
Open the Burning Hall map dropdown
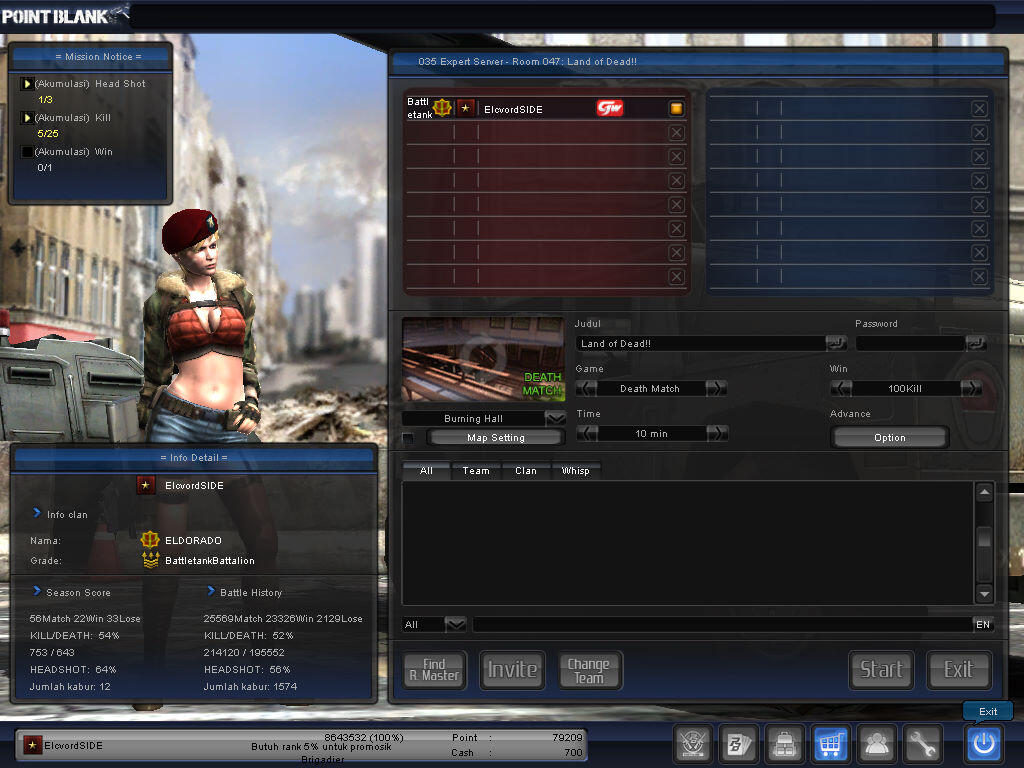(x=555, y=418)
